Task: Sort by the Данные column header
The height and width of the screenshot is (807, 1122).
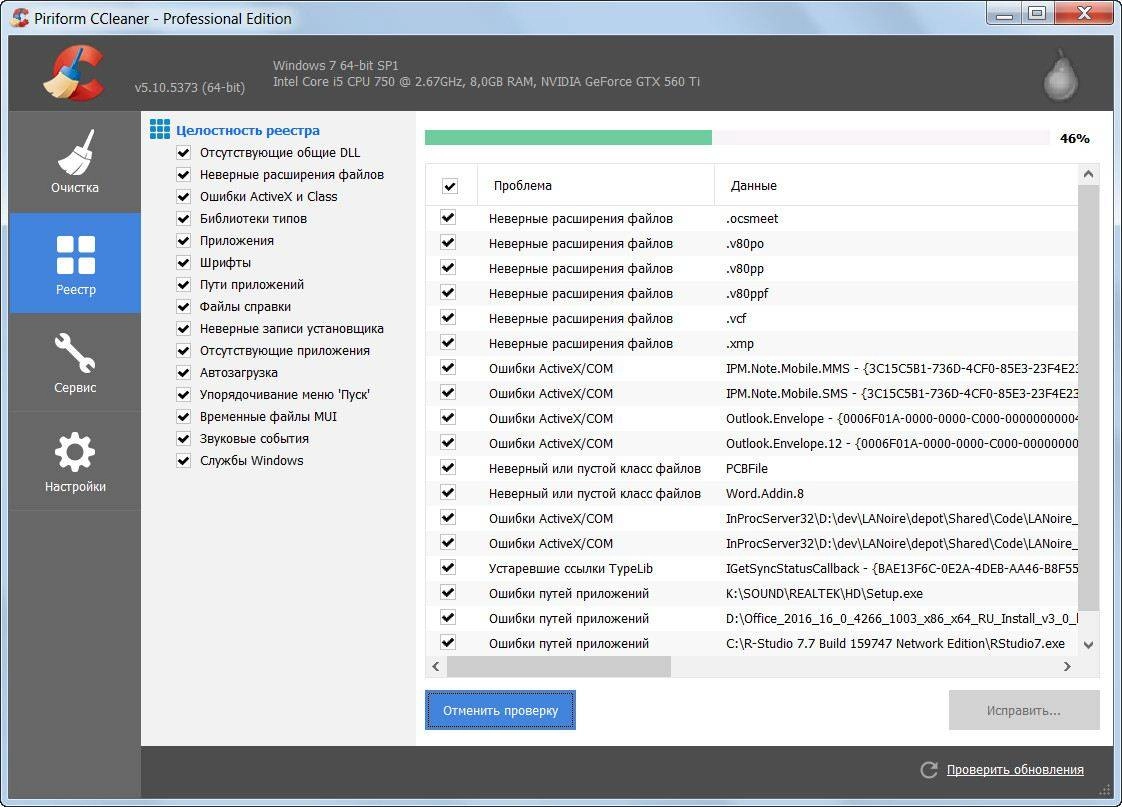Action: click(896, 185)
